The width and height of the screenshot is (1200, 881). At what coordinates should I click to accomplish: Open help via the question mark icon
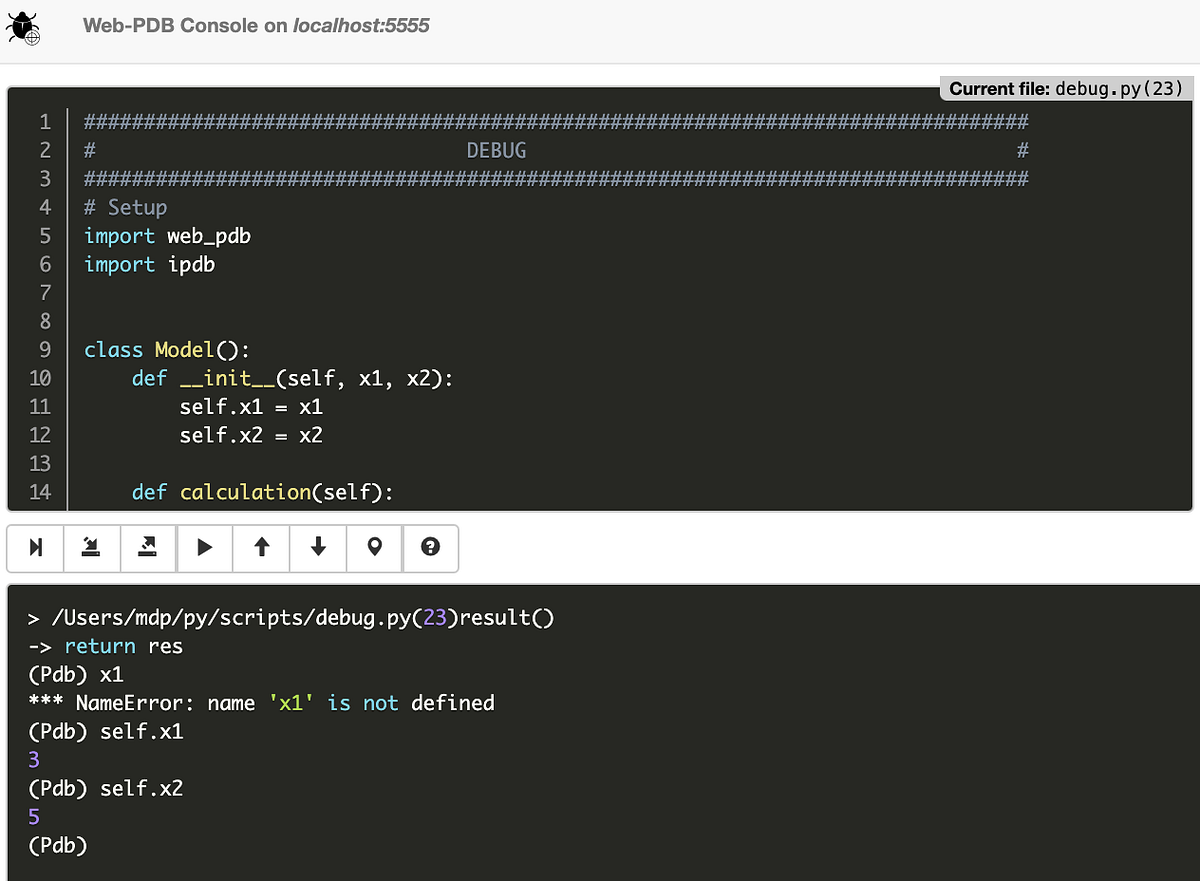click(431, 547)
